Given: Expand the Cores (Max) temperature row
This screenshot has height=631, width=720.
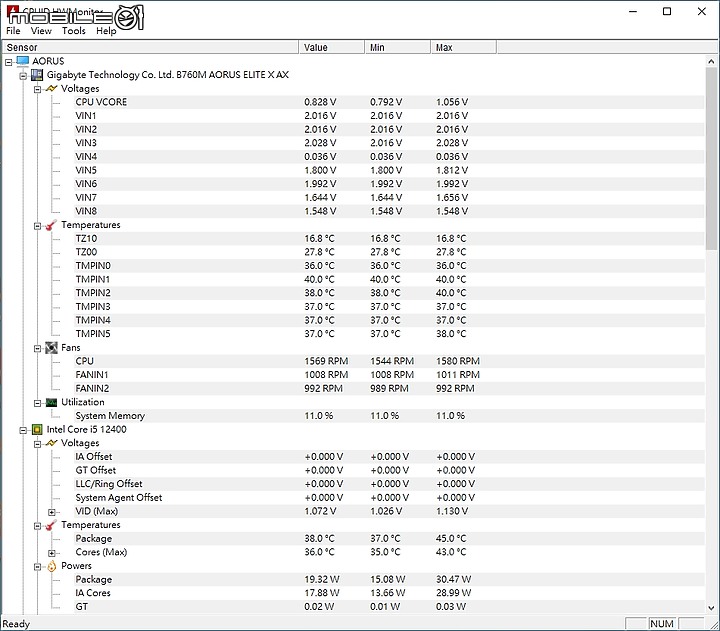Looking at the screenshot, I should click(52, 553).
